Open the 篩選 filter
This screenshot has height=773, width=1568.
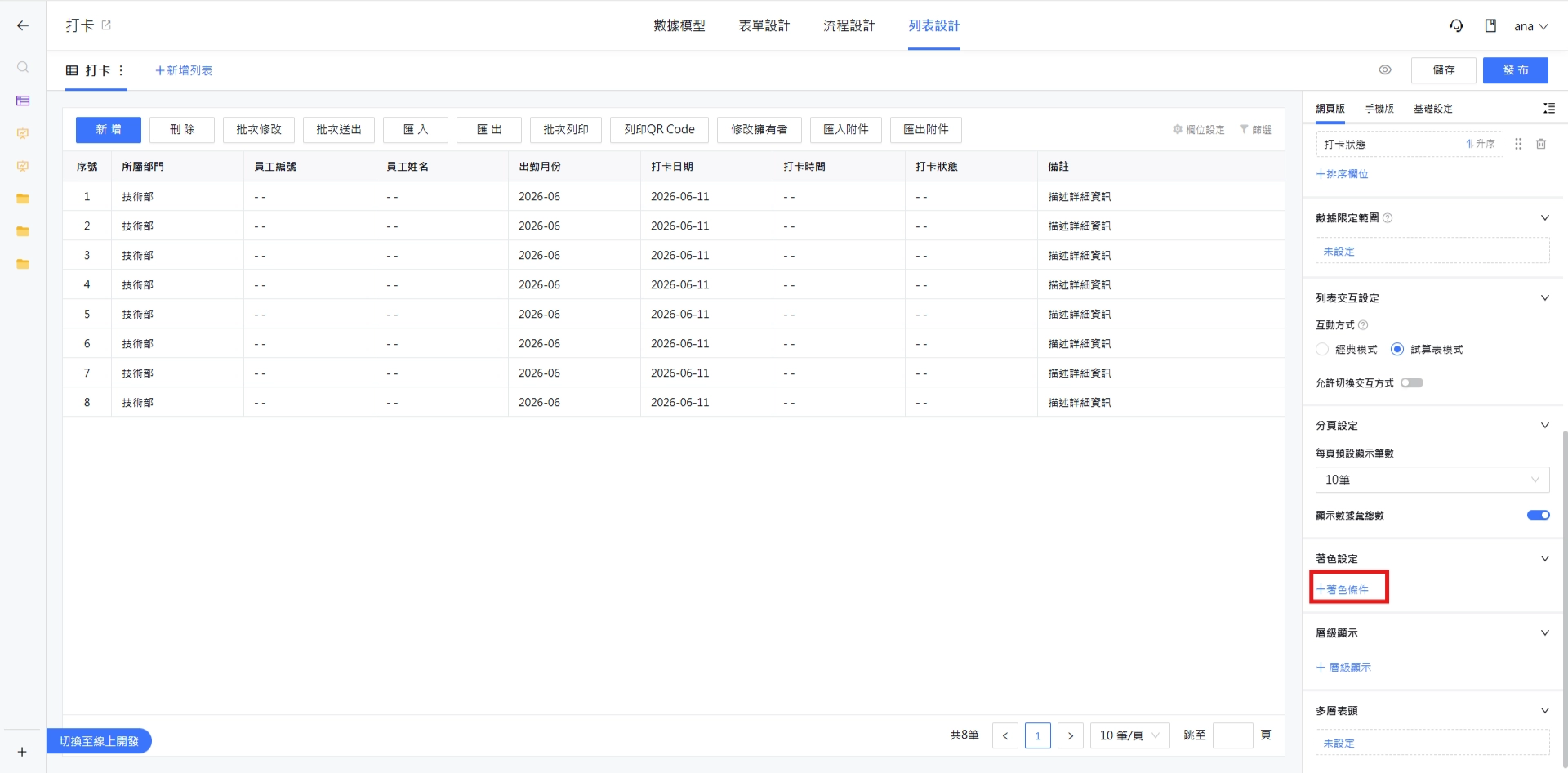tap(1255, 129)
